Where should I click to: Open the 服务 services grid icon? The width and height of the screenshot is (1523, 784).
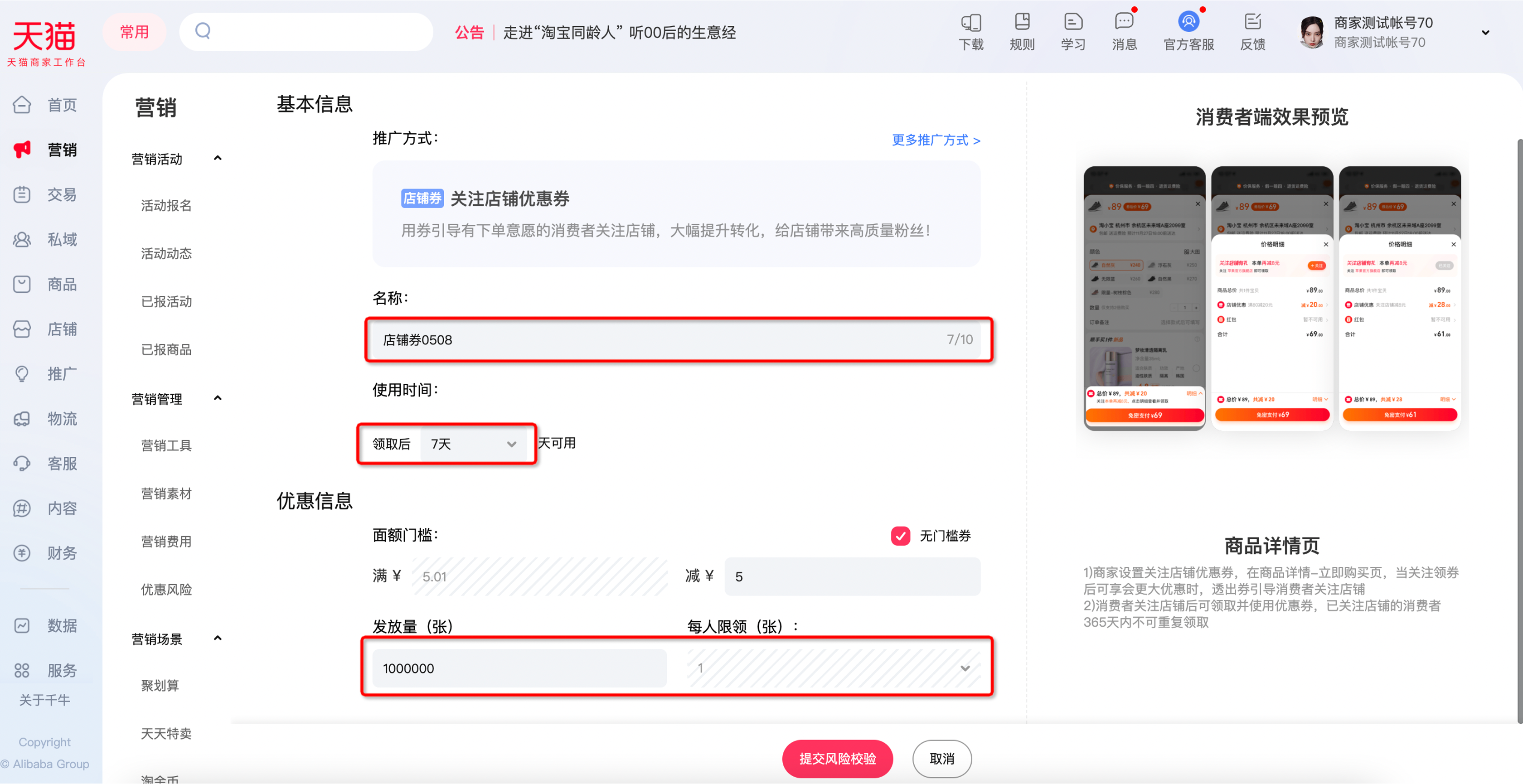pos(22,671)
